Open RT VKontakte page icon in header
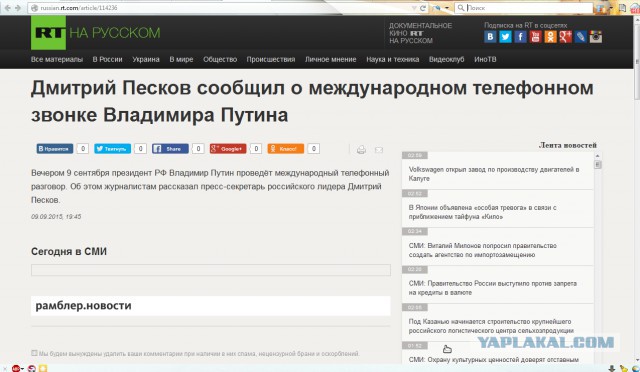 [x=490, y=37]
